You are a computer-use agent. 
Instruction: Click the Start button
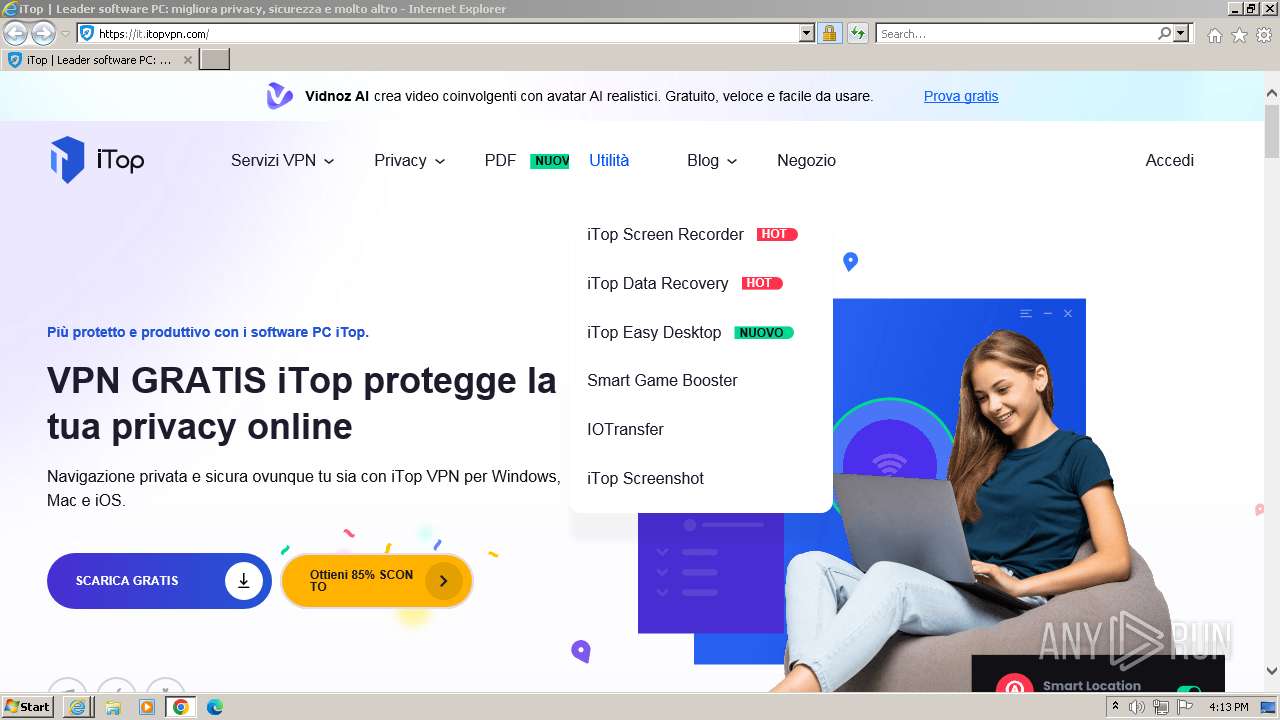pyautogui.click(x=28, y=707)
